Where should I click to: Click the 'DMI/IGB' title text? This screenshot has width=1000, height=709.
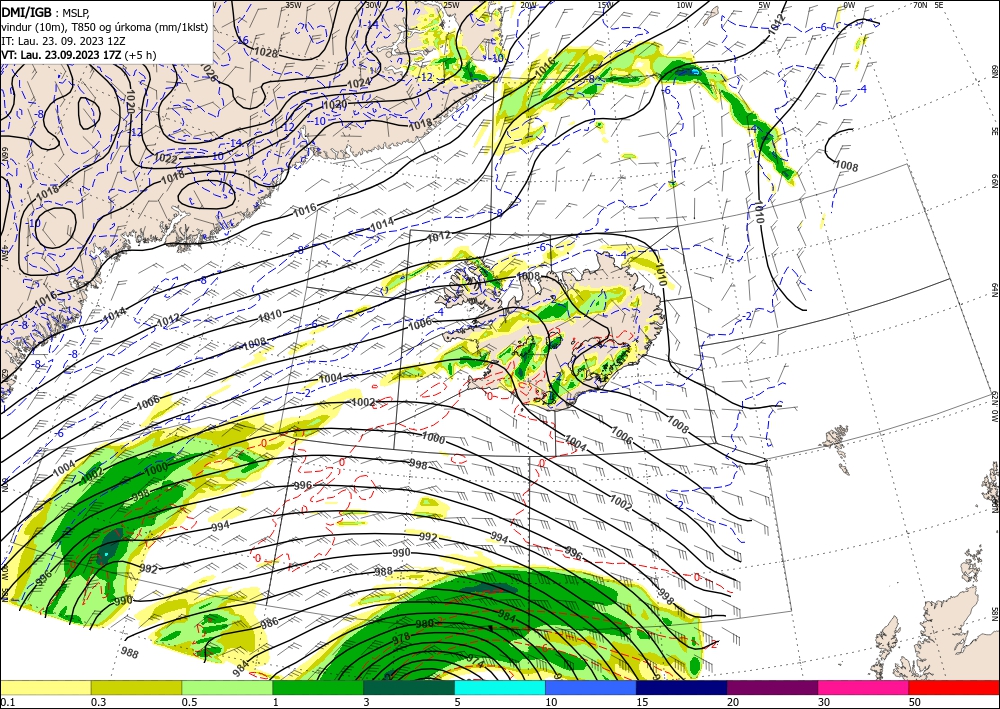point(26,11)
